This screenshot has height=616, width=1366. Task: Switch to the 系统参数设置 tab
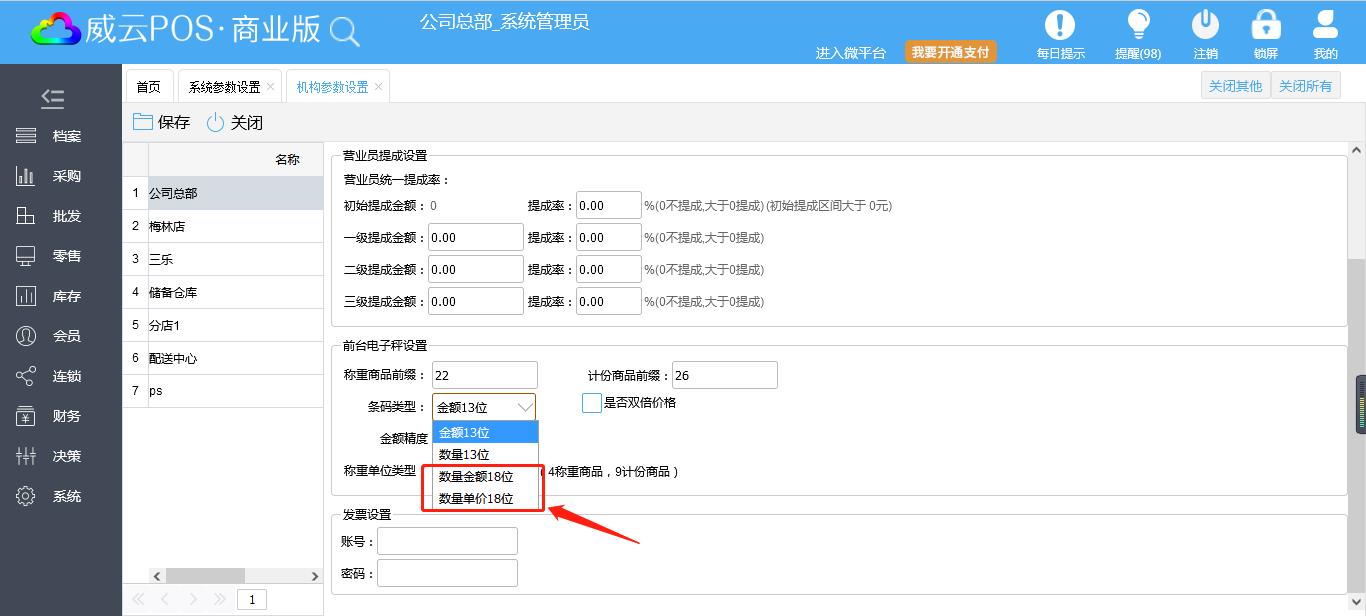[224, 87]
